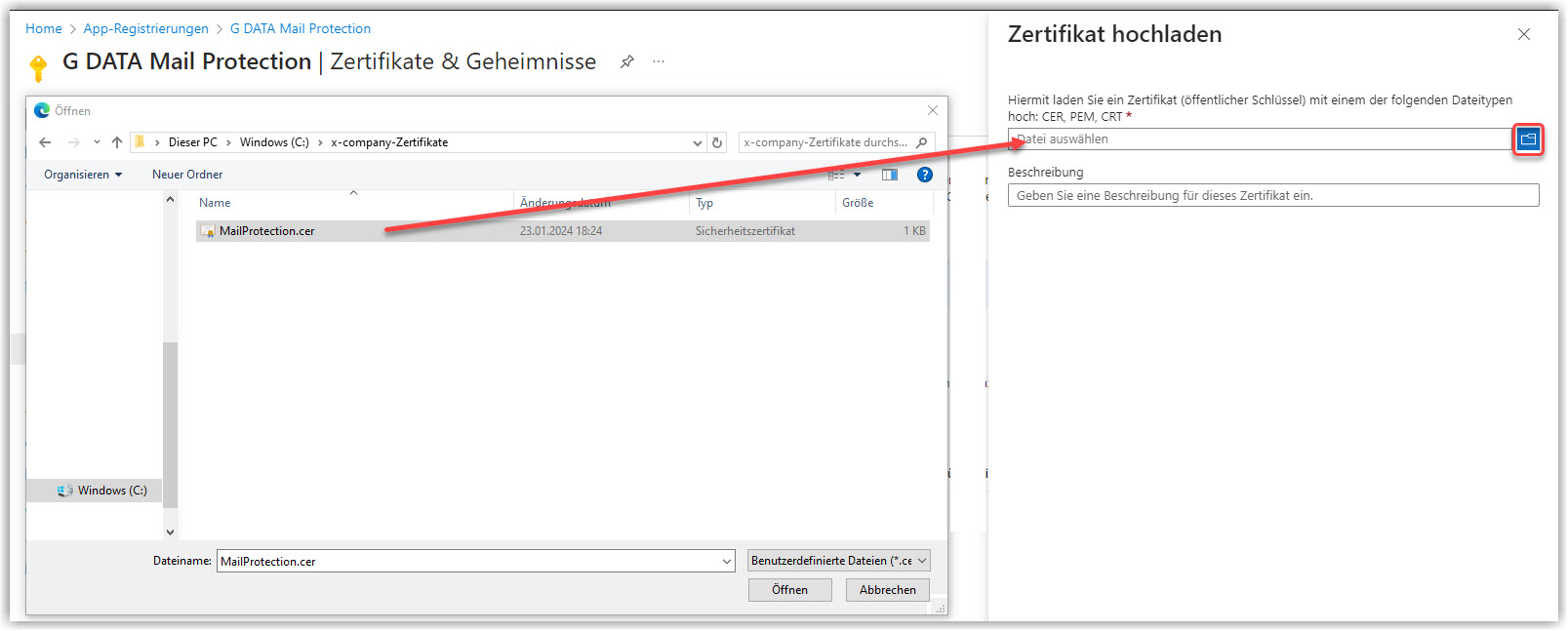Select Windows (C:) in the breadcrumb
Viewport: 1568px width, 631px height.
[274, 142]
